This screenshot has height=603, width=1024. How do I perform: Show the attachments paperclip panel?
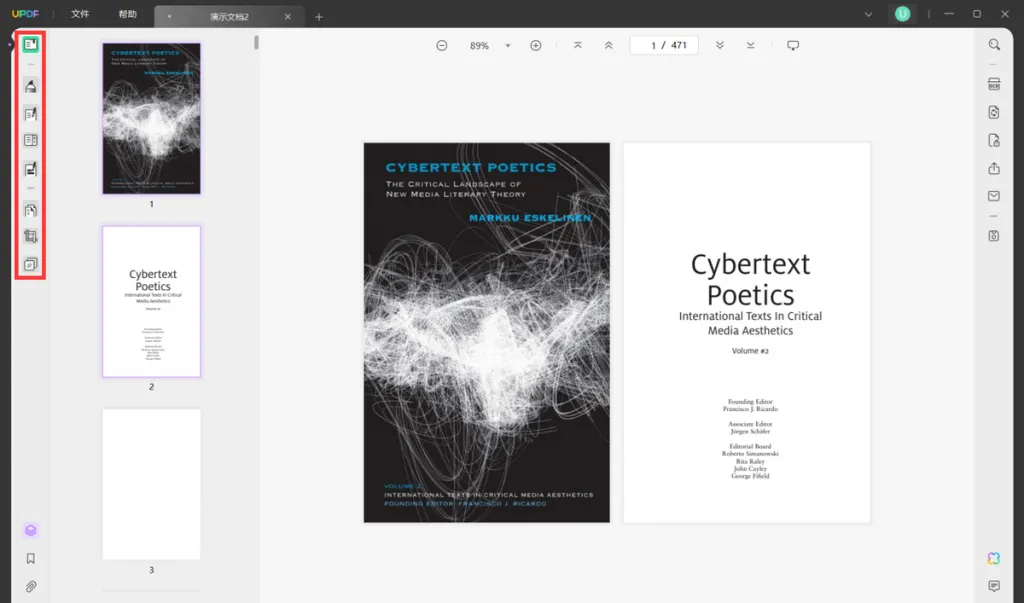[30, 587]
